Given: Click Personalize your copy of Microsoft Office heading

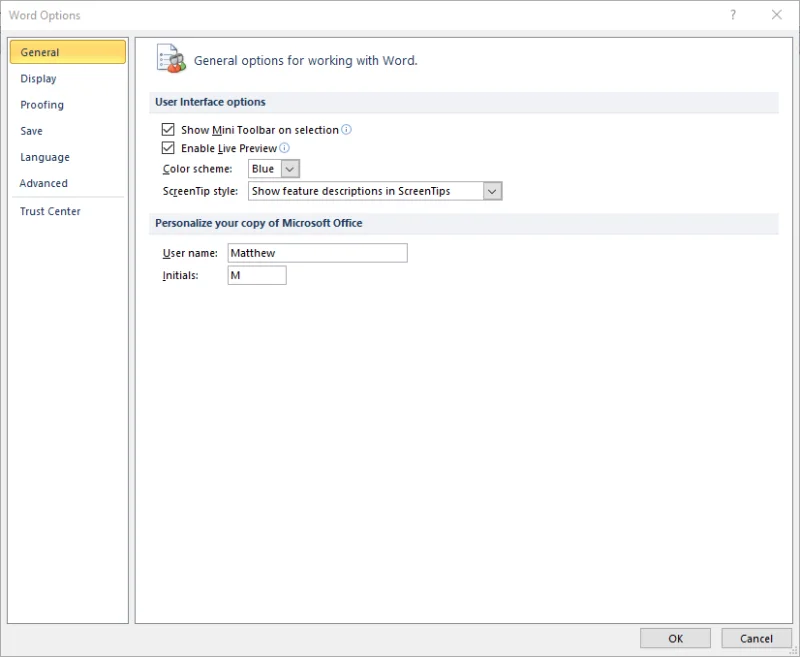Looking at the screenshot, I should click(x=259, y=223).
